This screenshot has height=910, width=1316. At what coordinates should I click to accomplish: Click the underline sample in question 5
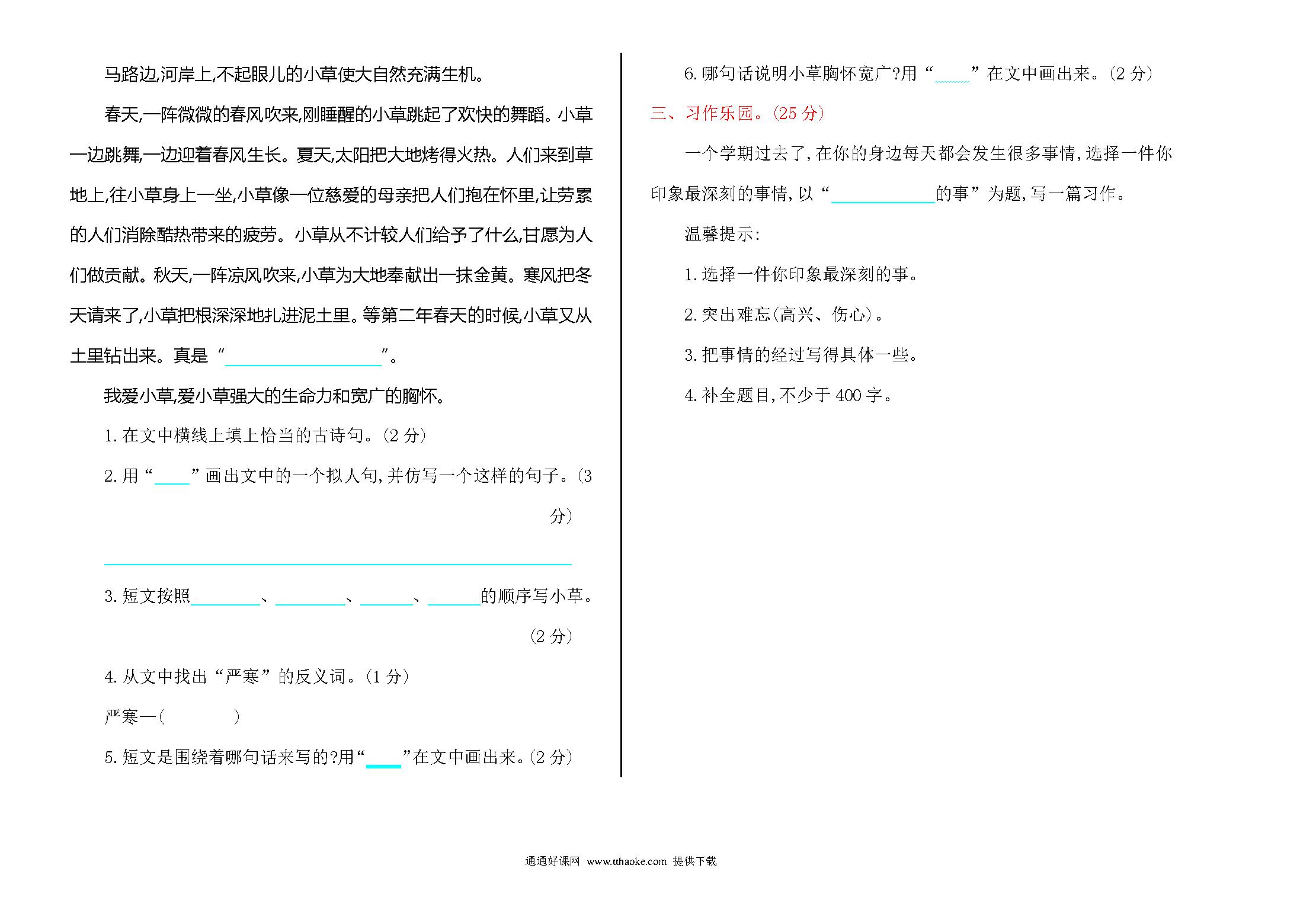pyautogui.click(x=383, y=765)
